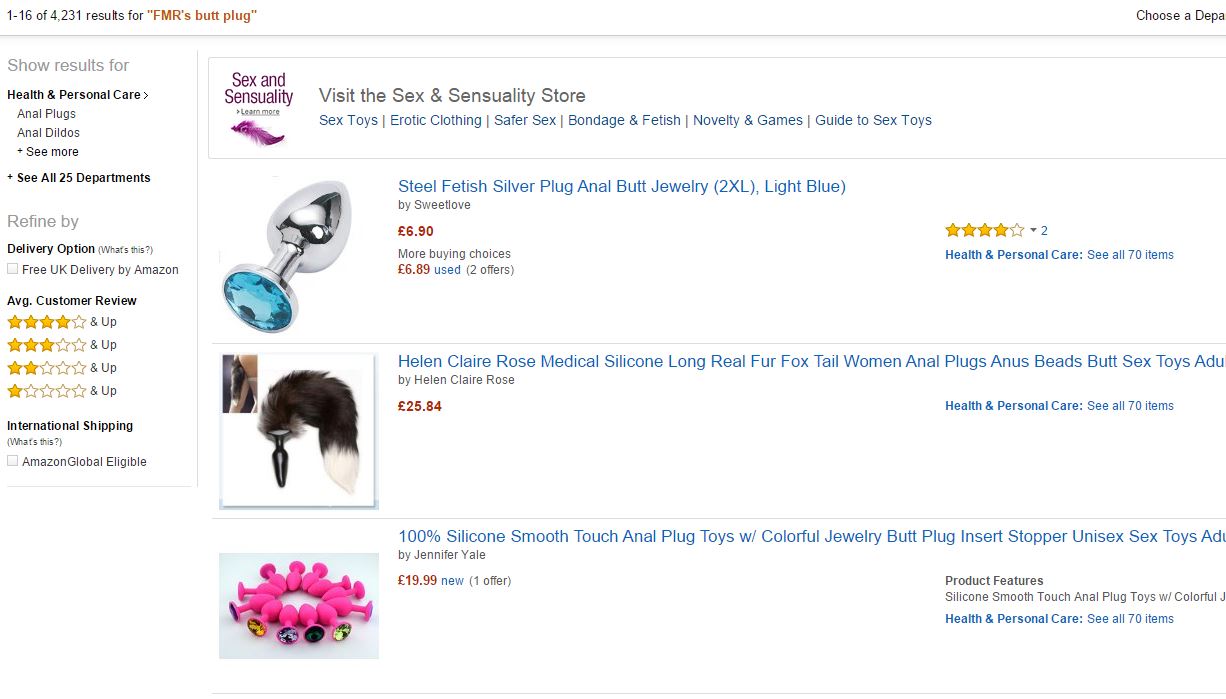1226x699 pixels.
Task: Open the Steel Fetish Silver Plug product title
Action: [621, 186]
